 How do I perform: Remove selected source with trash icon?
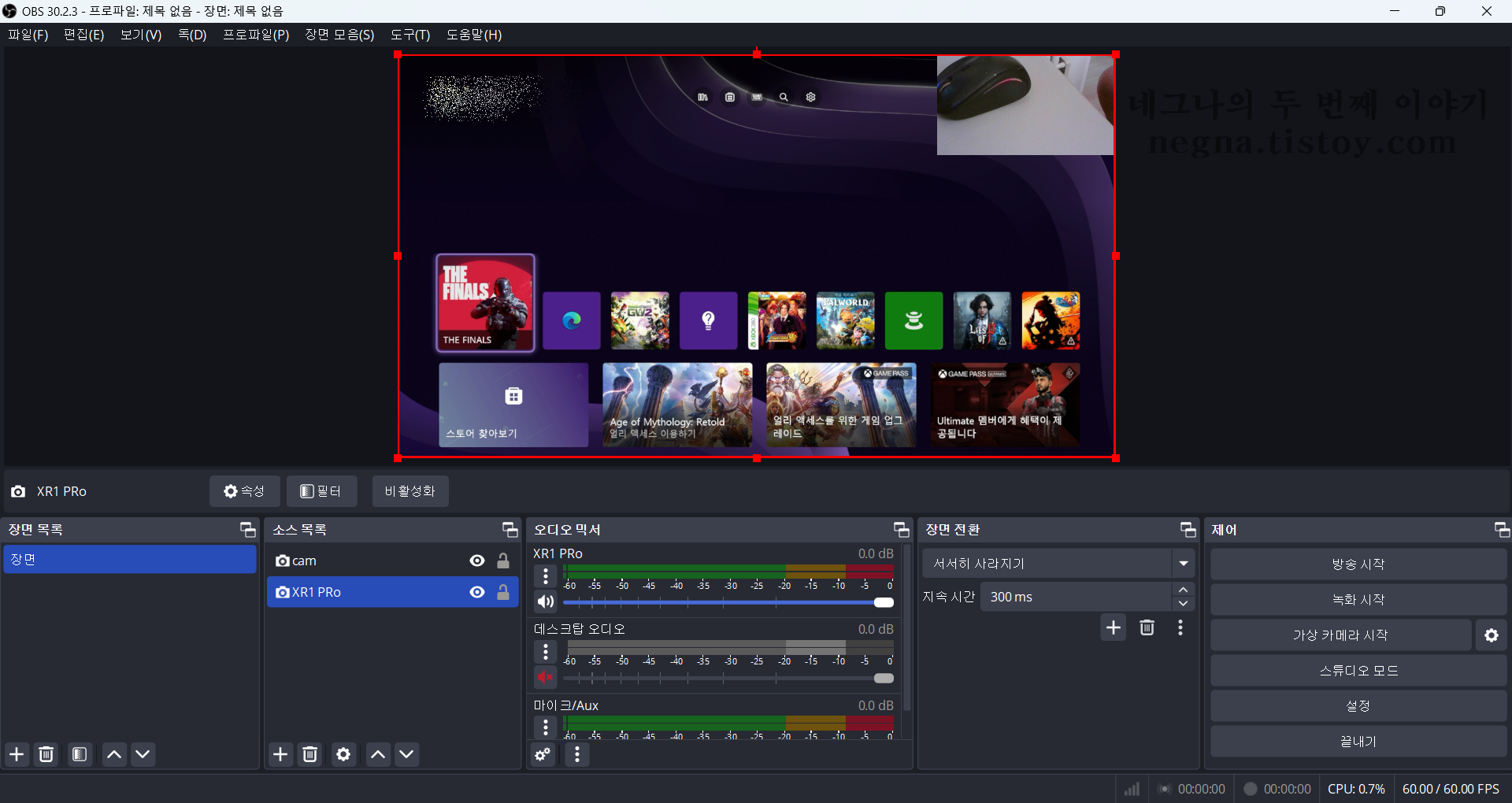[310, 754]
